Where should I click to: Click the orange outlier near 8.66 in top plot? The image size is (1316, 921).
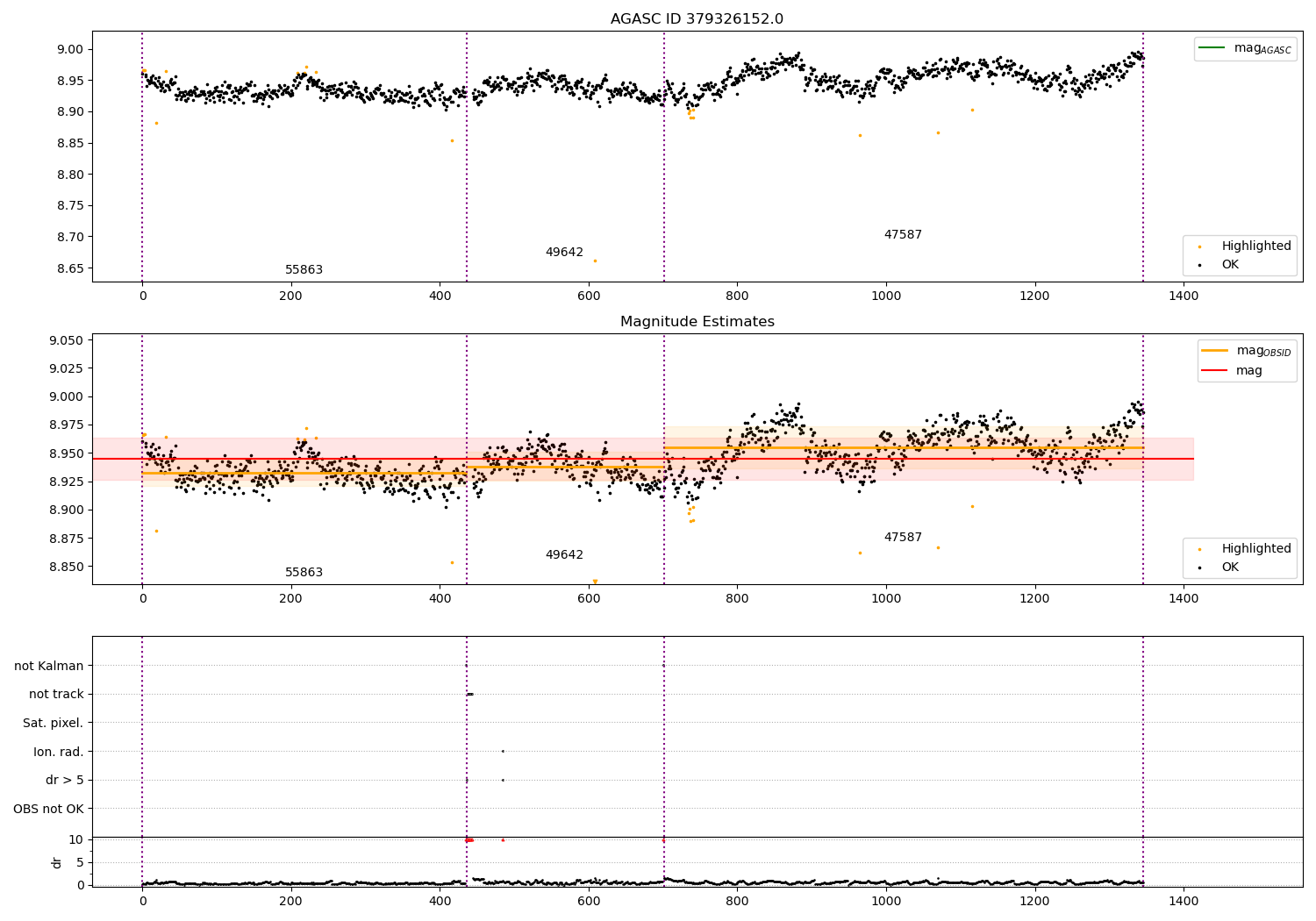click(x=595, y=261)
